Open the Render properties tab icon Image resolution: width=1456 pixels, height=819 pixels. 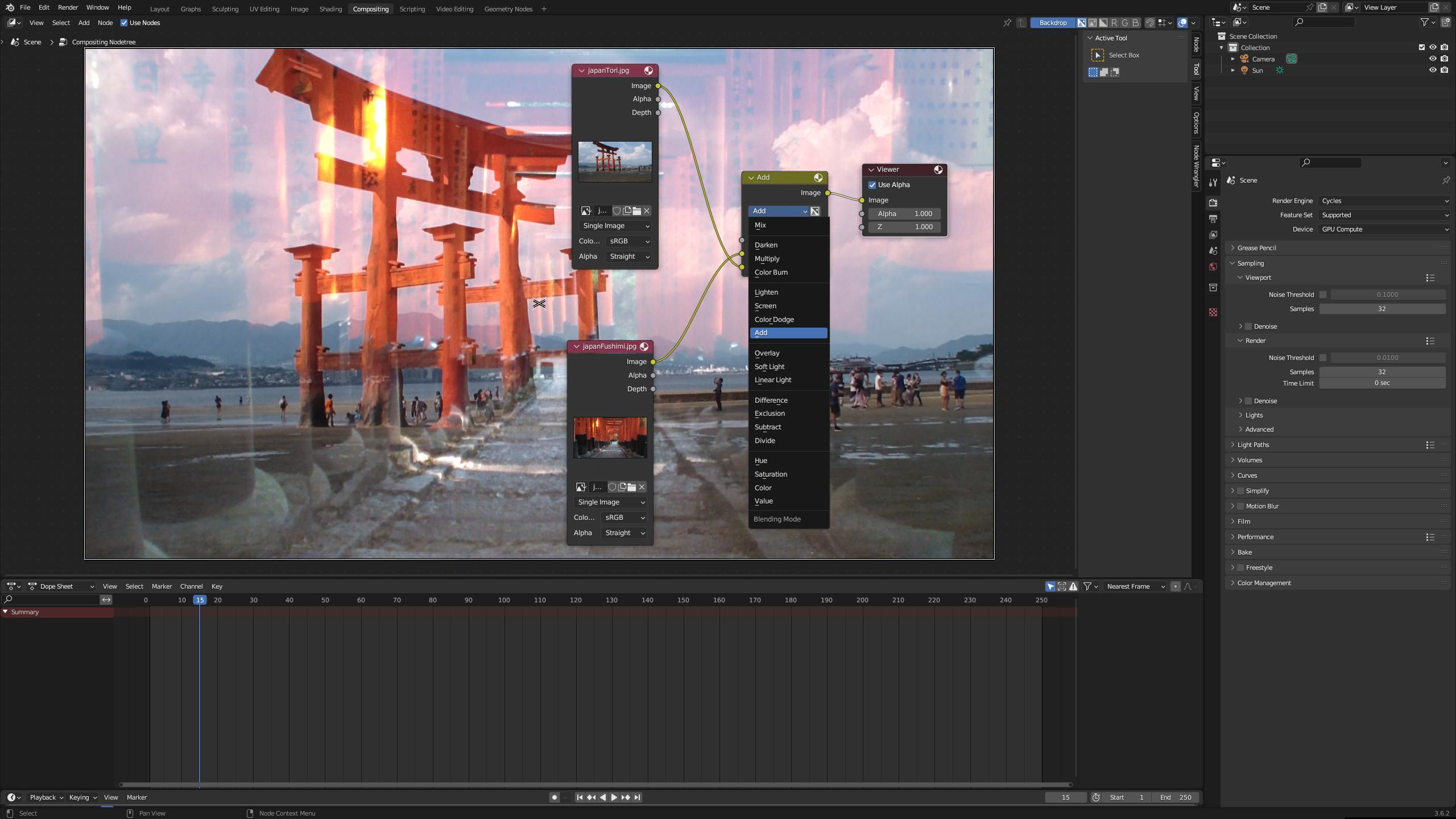pos(1213,202)
